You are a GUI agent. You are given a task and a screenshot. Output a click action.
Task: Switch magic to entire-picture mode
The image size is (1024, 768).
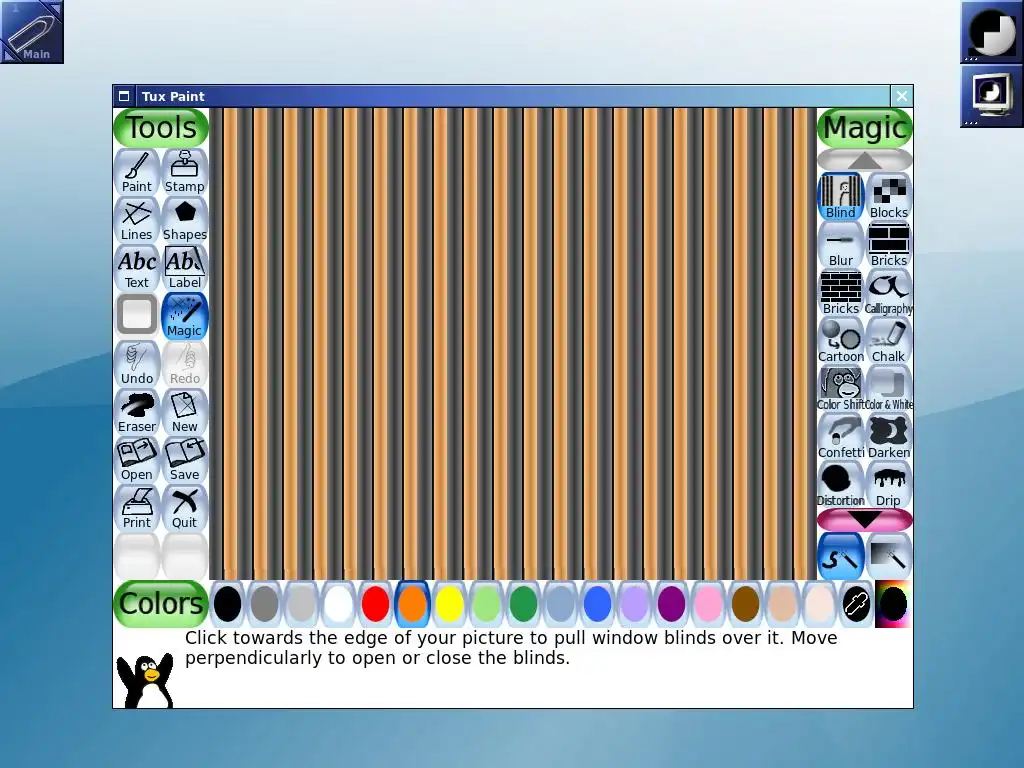(x=888, y=556)
